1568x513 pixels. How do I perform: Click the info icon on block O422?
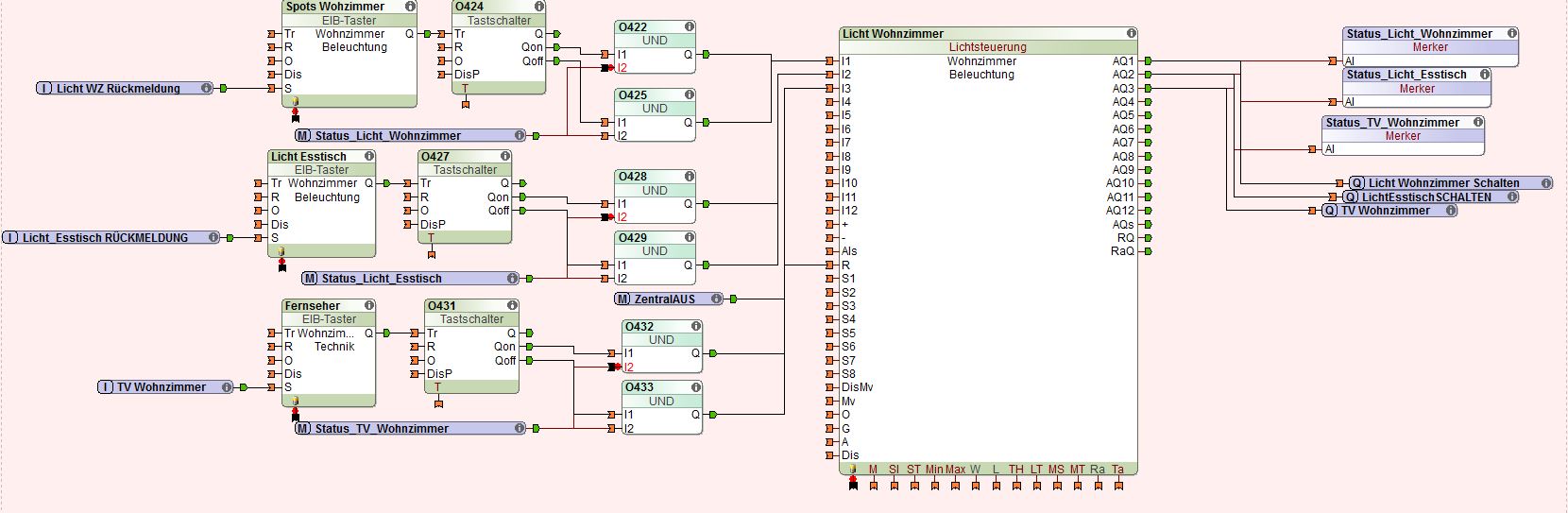coord(690,27)
